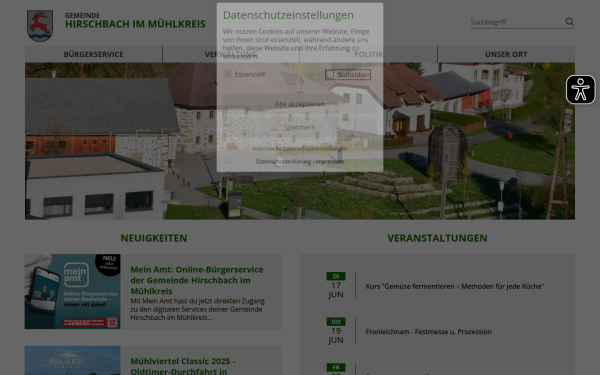Click the Speichern button
This screenshot has height=375, width=600.
click(300, 127)
